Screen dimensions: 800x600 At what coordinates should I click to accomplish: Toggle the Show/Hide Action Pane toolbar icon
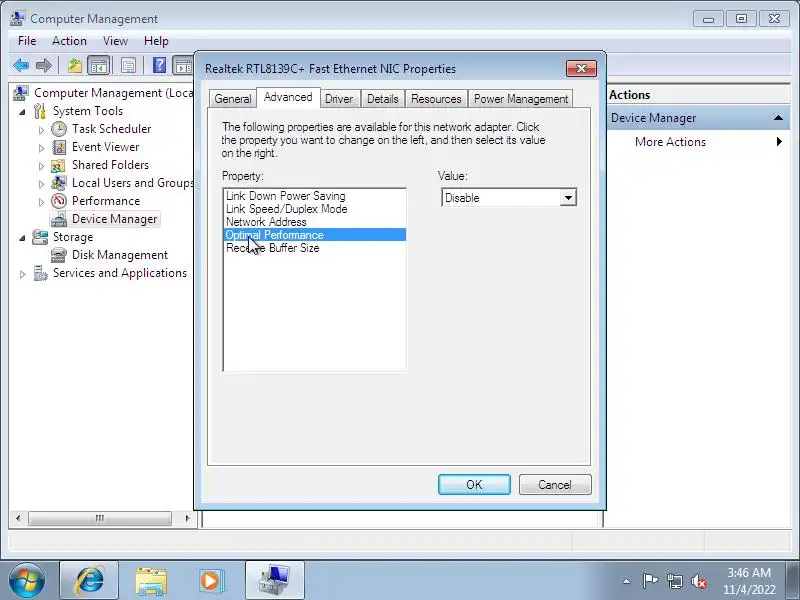(183, 65)
